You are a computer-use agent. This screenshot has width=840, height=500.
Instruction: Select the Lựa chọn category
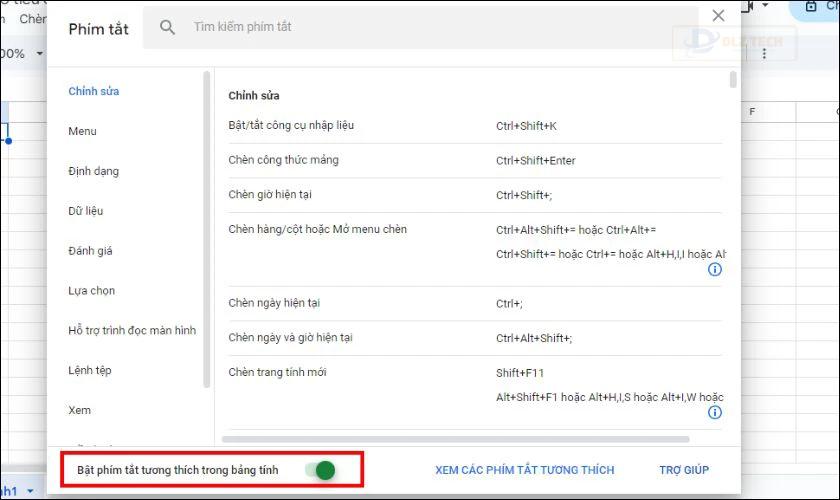coord(92,290)
